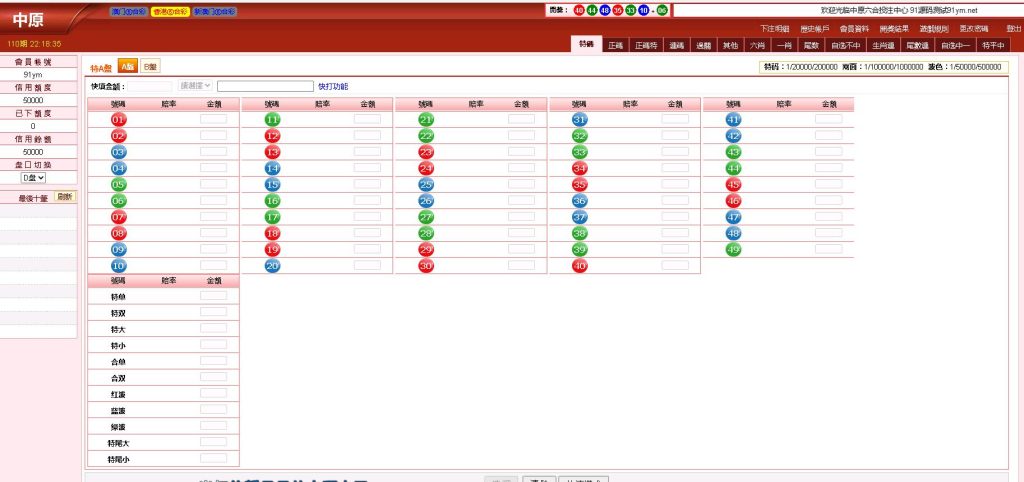Switch to the A版 board toggle
1024x482 pixels.
click(127, 66)
